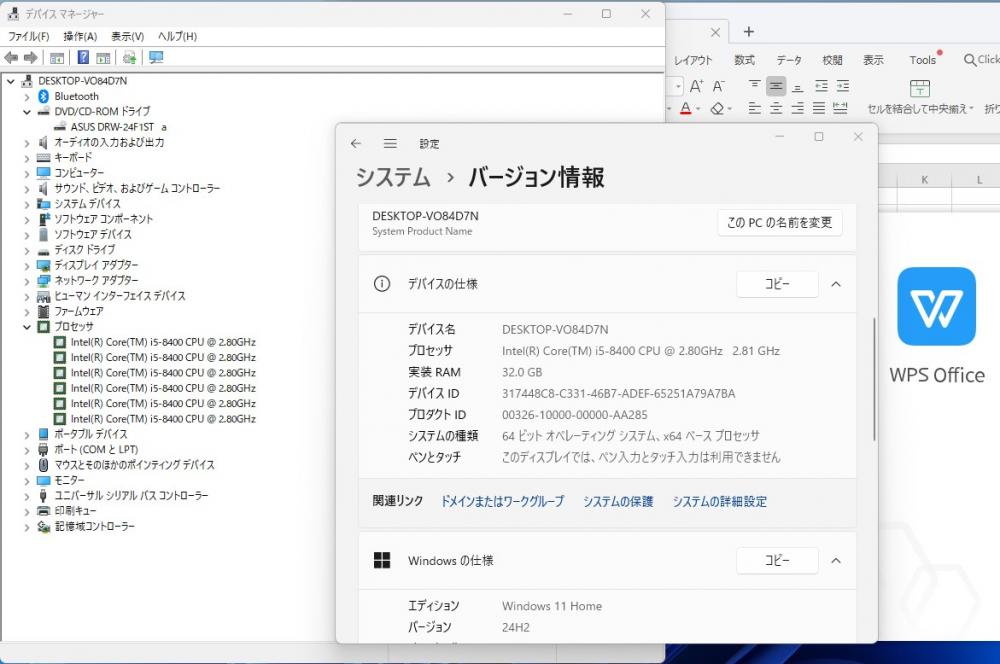1000x664 pixels.
Task: Select the ファームウェア tree item
Action: point(78,311)
